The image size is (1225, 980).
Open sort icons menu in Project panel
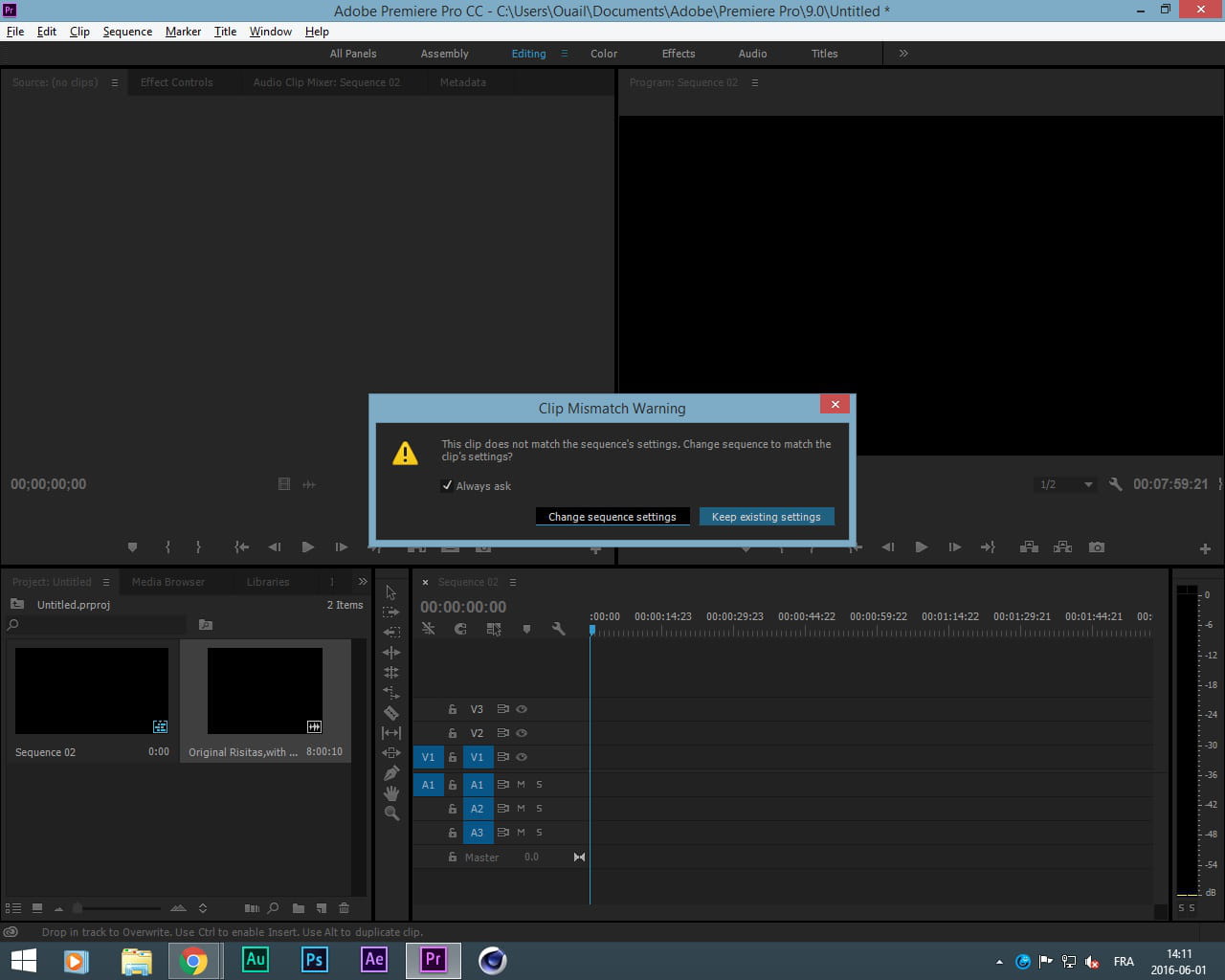click(x=203, y=908)
